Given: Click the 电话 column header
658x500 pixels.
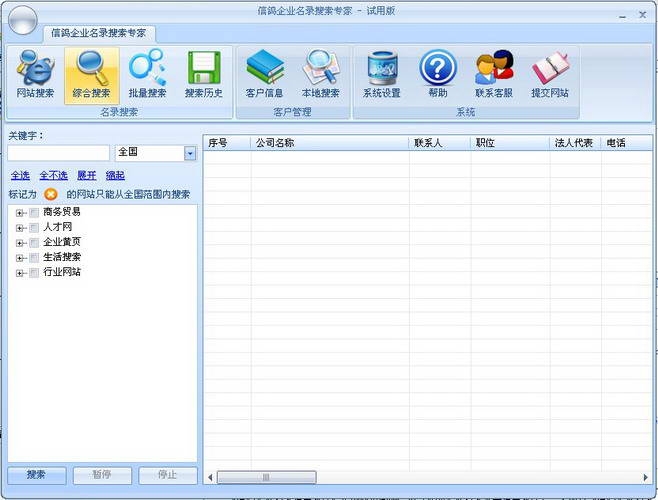Looking at the screenshot, I should pos(627,143).
